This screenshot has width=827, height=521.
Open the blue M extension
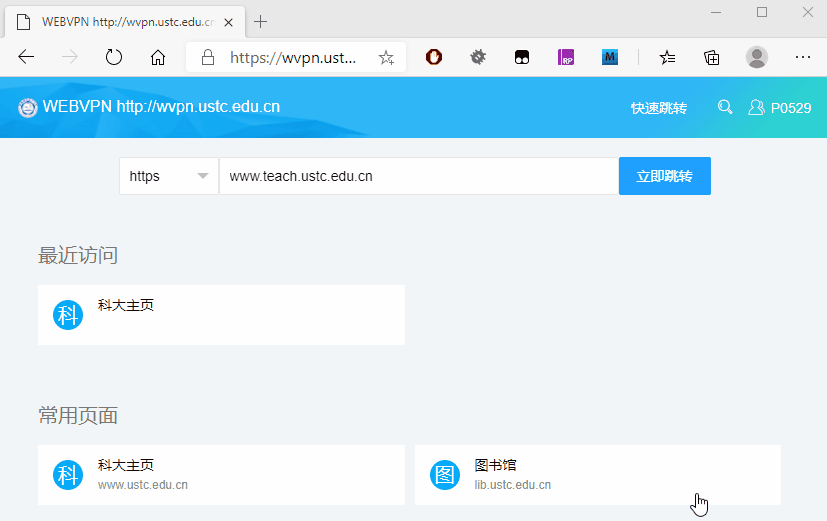pyautogui.click(x=610, y=57)
